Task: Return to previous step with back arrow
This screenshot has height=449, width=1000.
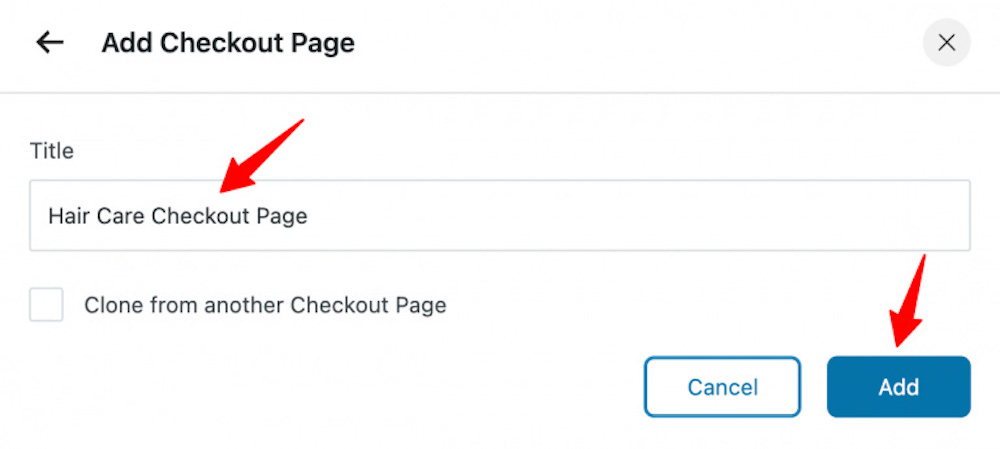Action: 50,43
